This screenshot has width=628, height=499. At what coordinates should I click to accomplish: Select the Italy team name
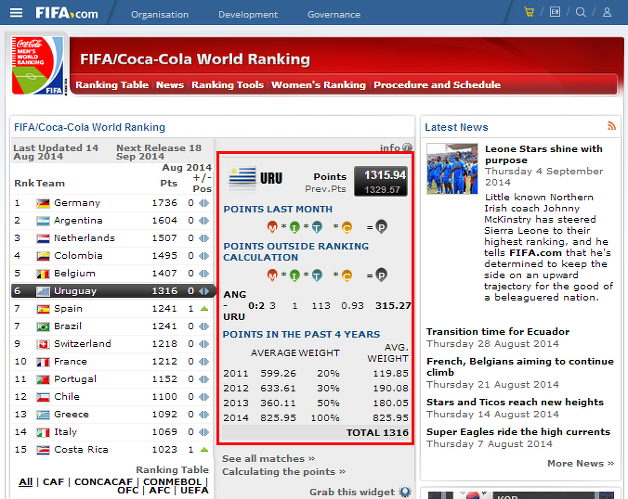65,432
